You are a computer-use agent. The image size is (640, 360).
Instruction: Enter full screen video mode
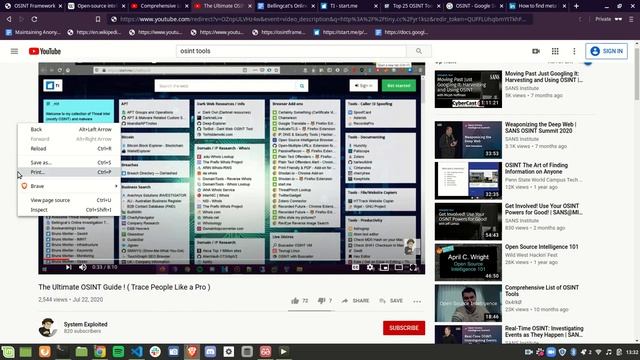tap(413, 267)
